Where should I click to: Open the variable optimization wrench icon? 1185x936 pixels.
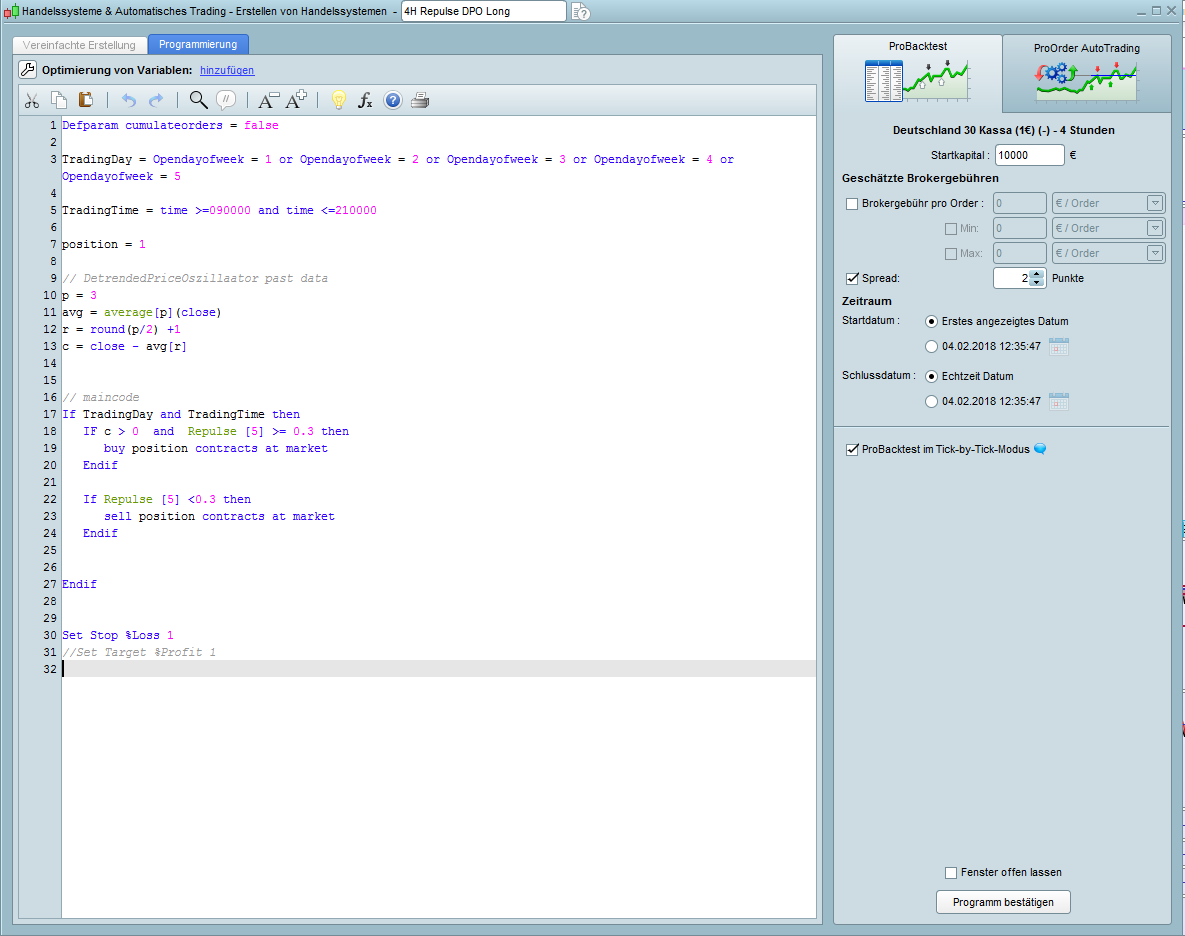[x=28, y=70]
